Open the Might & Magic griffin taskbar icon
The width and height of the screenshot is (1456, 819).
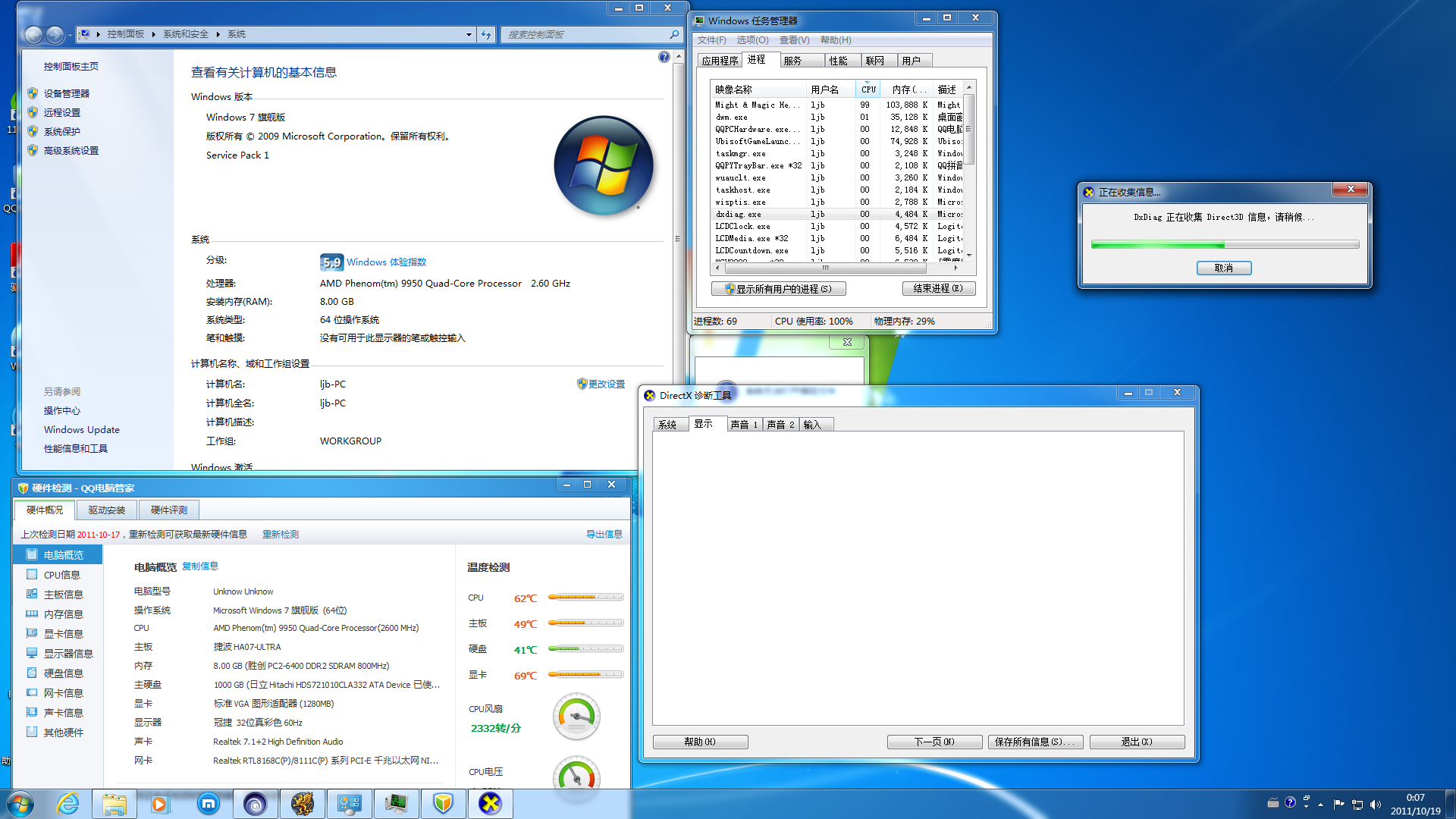coord(303,804)
